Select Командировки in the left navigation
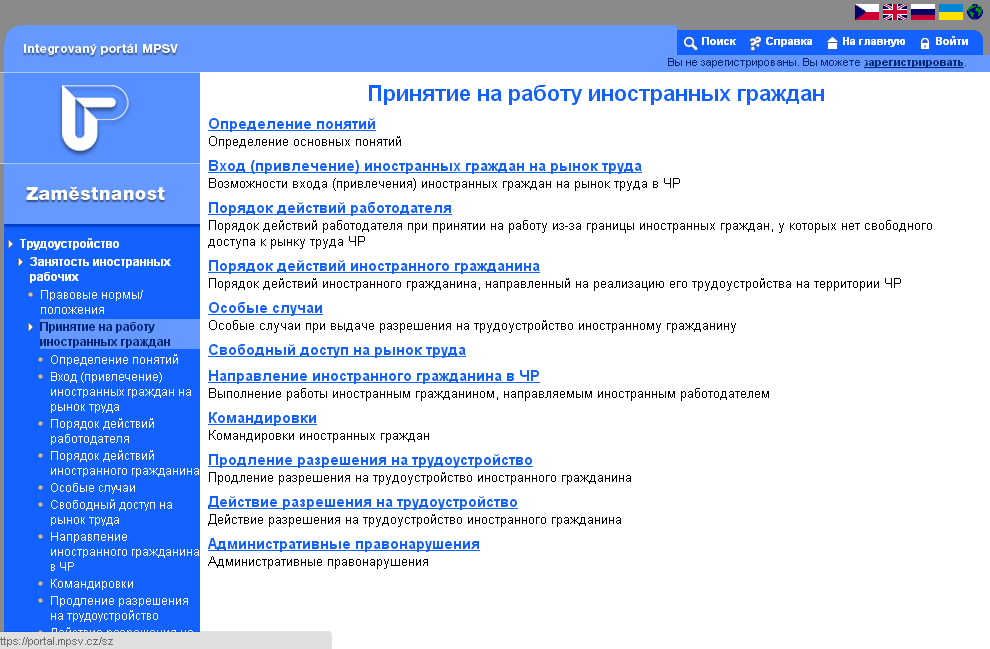 pyautogui.click(x=92, y=584)
